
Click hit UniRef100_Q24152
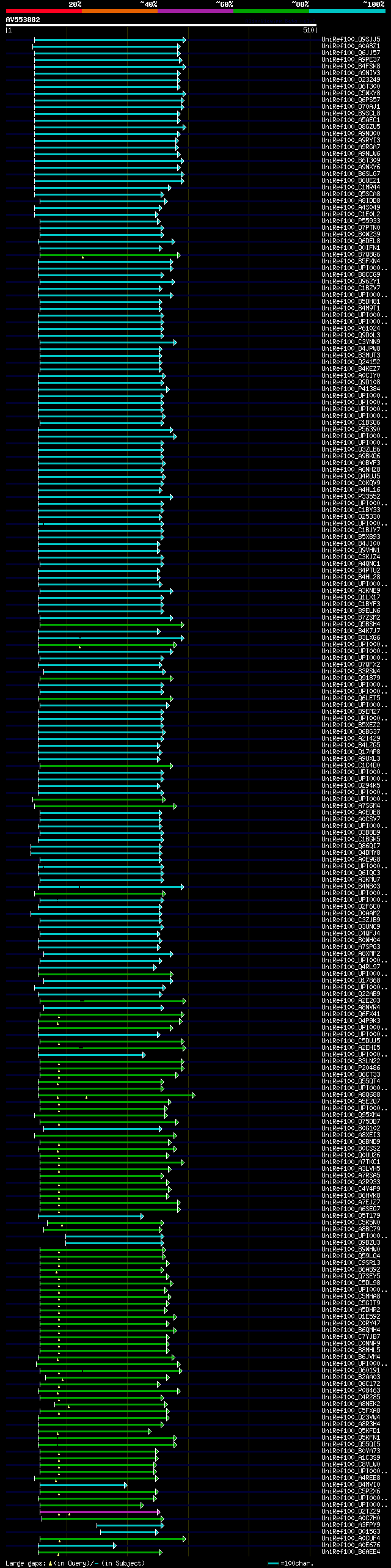coord(351,362)
